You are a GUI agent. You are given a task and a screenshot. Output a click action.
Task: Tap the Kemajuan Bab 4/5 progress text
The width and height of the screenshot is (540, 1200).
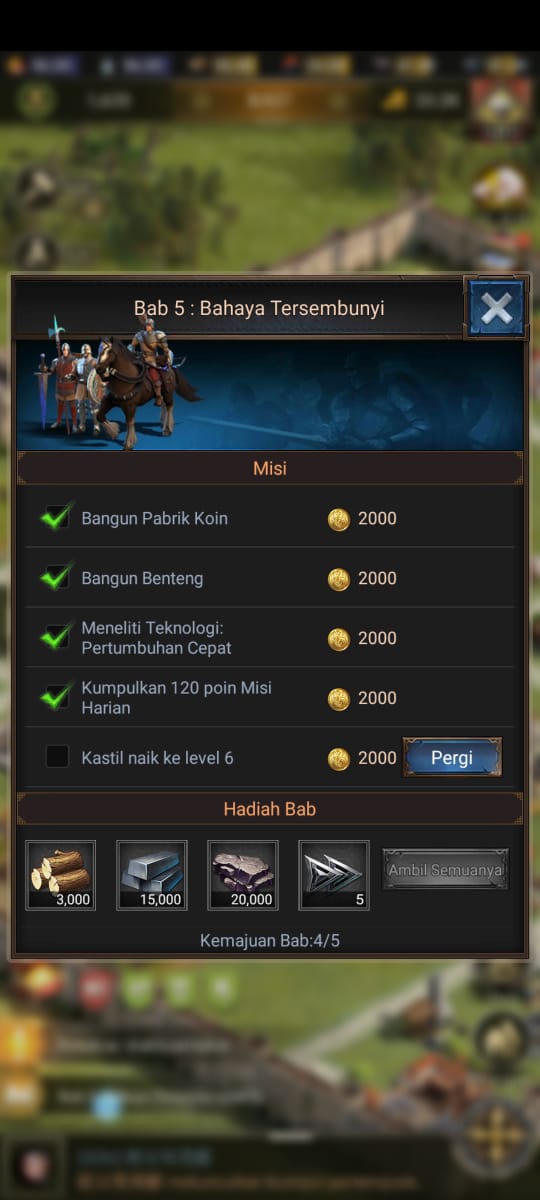pos(270,941)
